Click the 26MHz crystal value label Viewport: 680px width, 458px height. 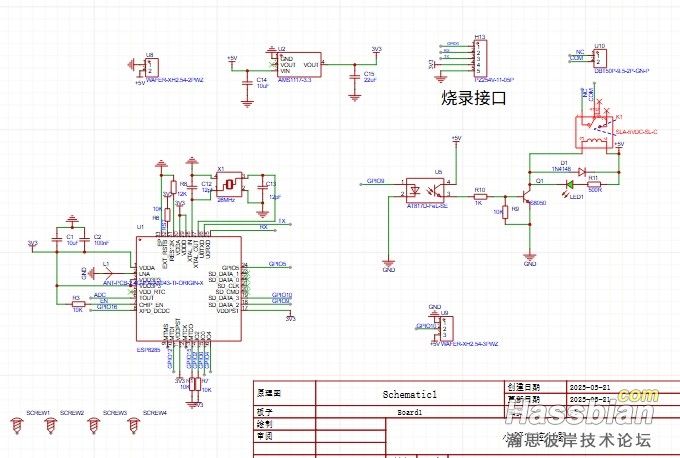coord(226,200)
